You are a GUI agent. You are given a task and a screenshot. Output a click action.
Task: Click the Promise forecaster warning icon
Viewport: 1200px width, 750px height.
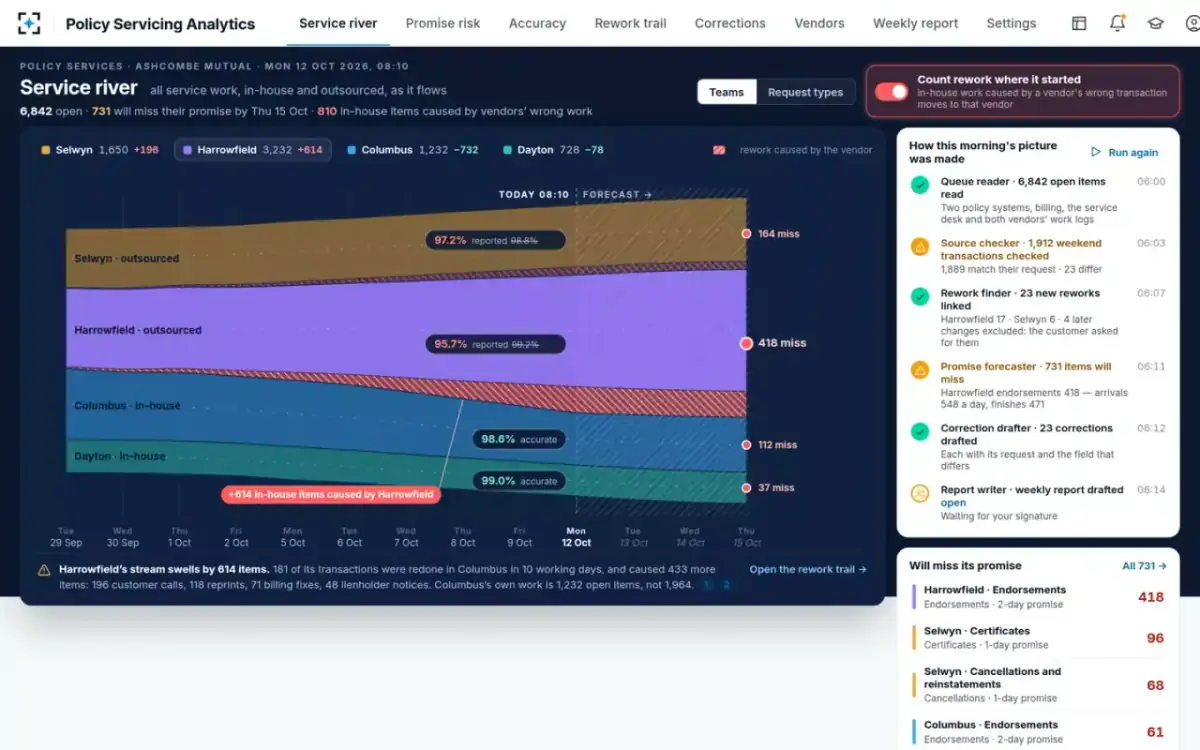pos(919,370)
